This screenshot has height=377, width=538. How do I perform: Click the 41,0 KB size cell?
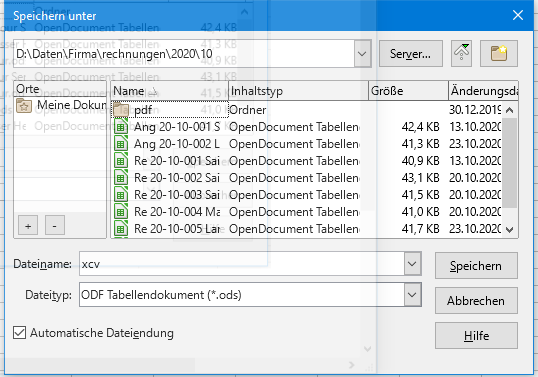pos(420,212)
